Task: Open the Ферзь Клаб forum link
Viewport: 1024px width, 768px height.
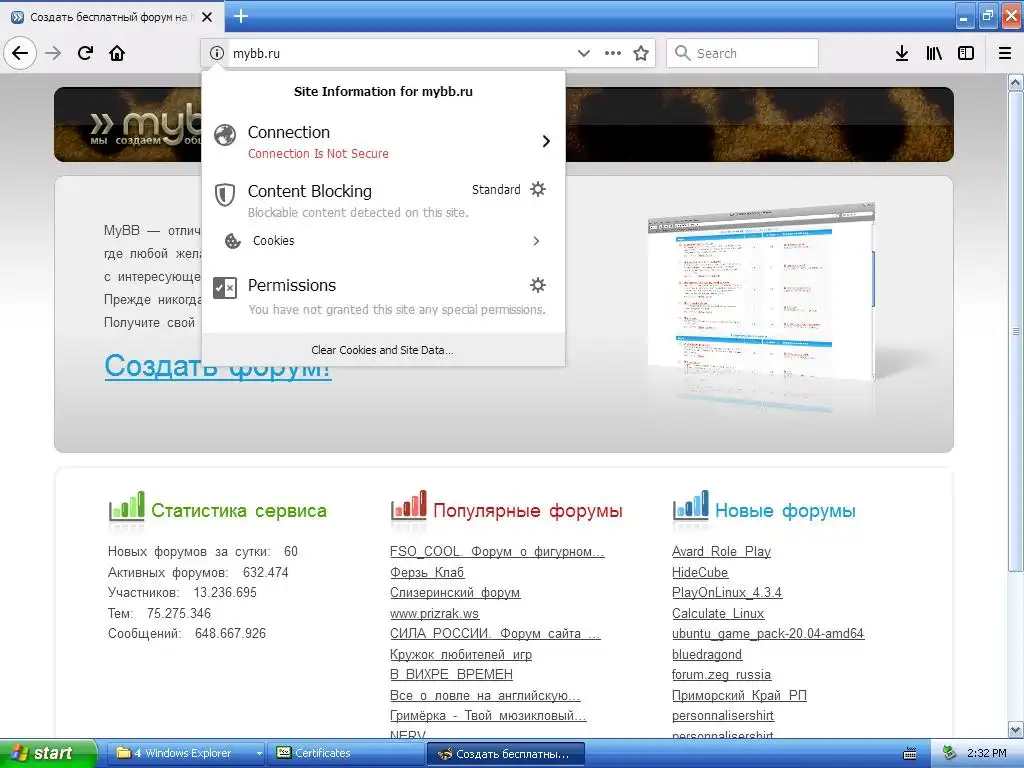Action: click(x=427, y=573)
